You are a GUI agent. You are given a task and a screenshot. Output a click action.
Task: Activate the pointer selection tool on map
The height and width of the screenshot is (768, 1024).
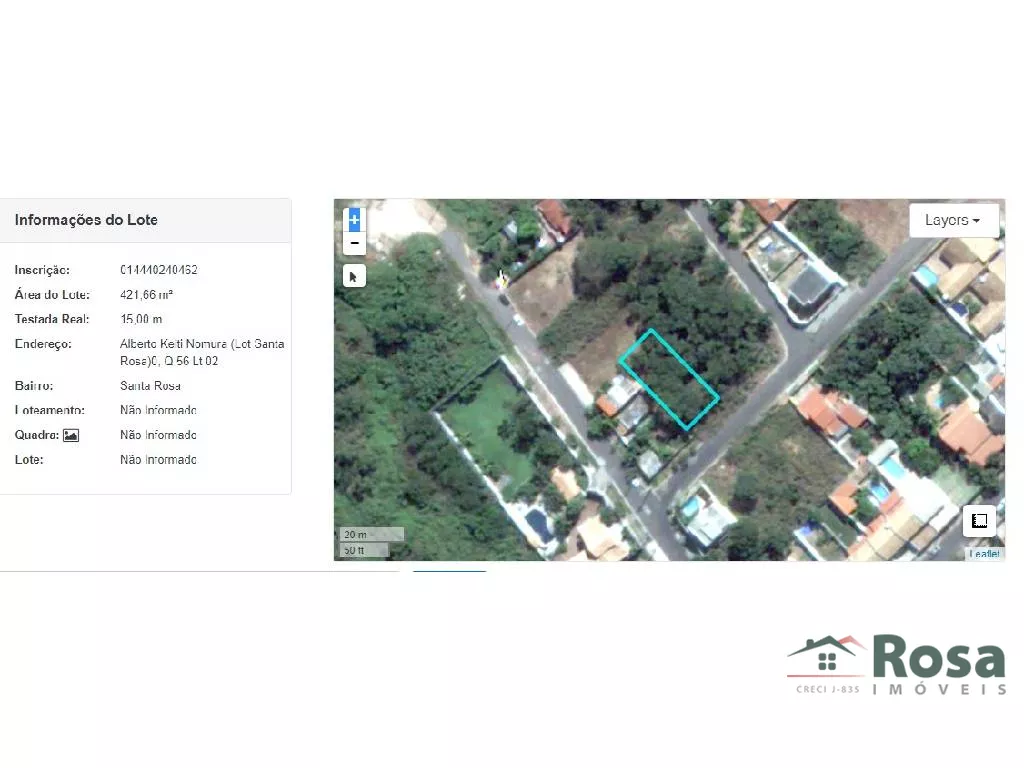354,276
